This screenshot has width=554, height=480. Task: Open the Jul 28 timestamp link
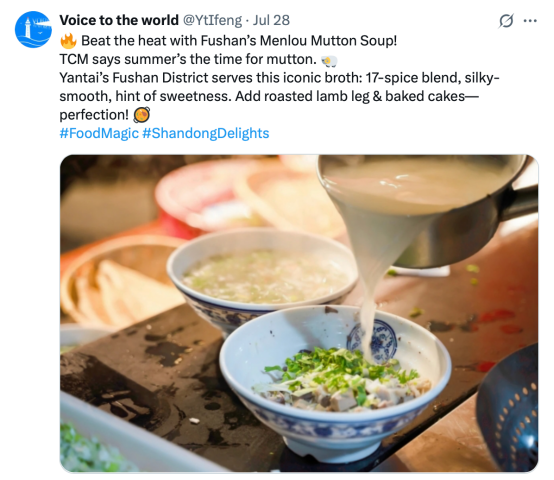click(x=271, y=20)
